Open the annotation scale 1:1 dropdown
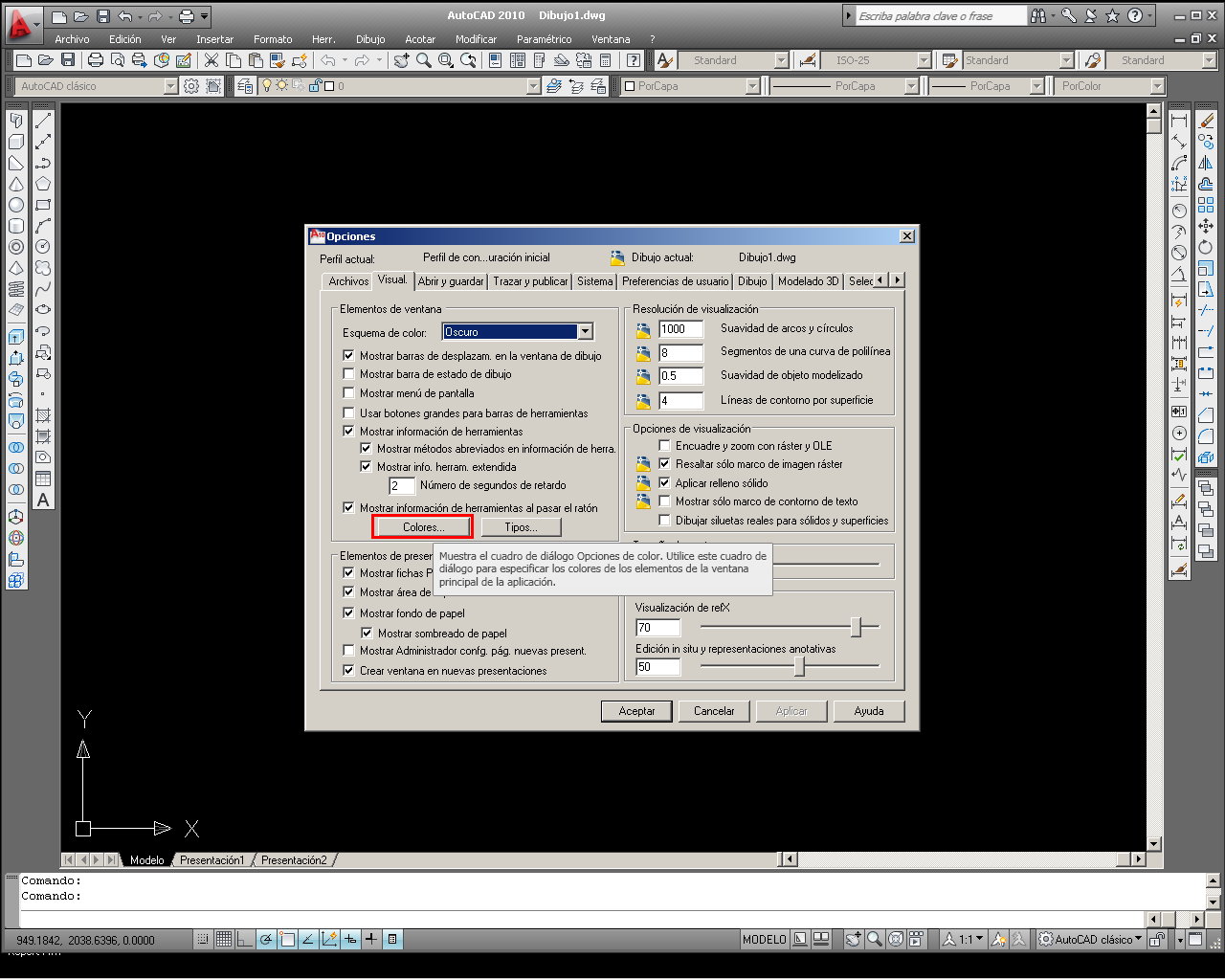 963,940
